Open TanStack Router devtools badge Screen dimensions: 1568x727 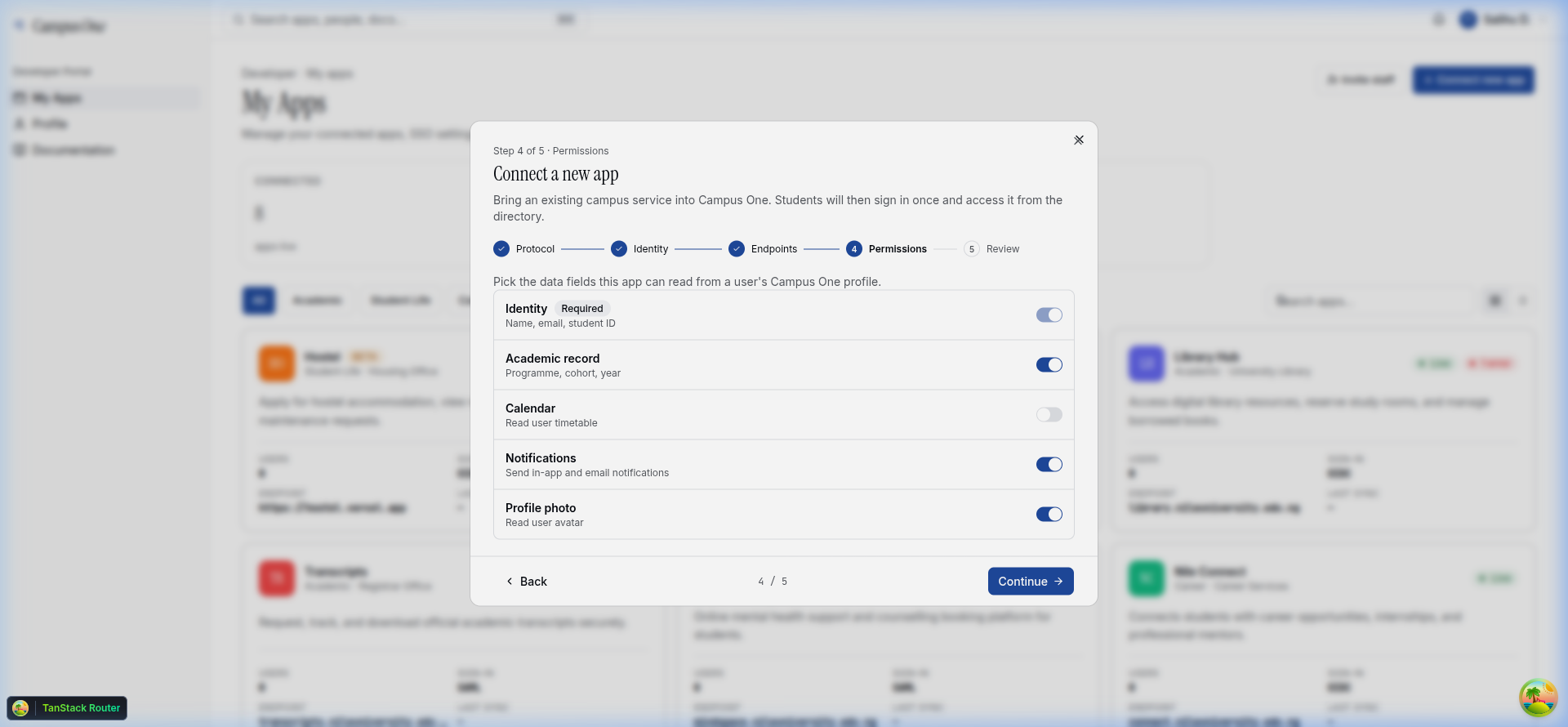tap(67, 708)
